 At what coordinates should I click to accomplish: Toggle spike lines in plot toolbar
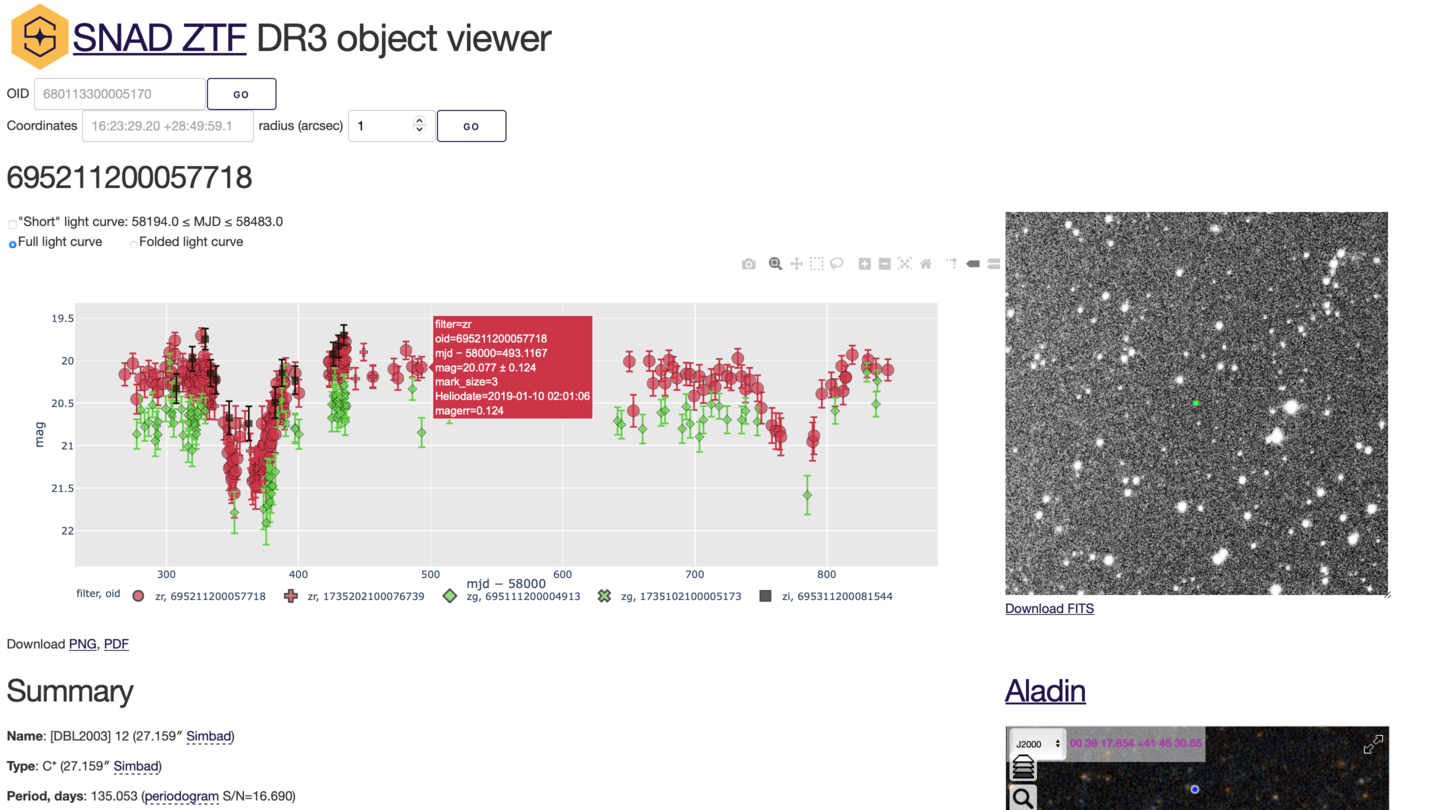(951, 264)
